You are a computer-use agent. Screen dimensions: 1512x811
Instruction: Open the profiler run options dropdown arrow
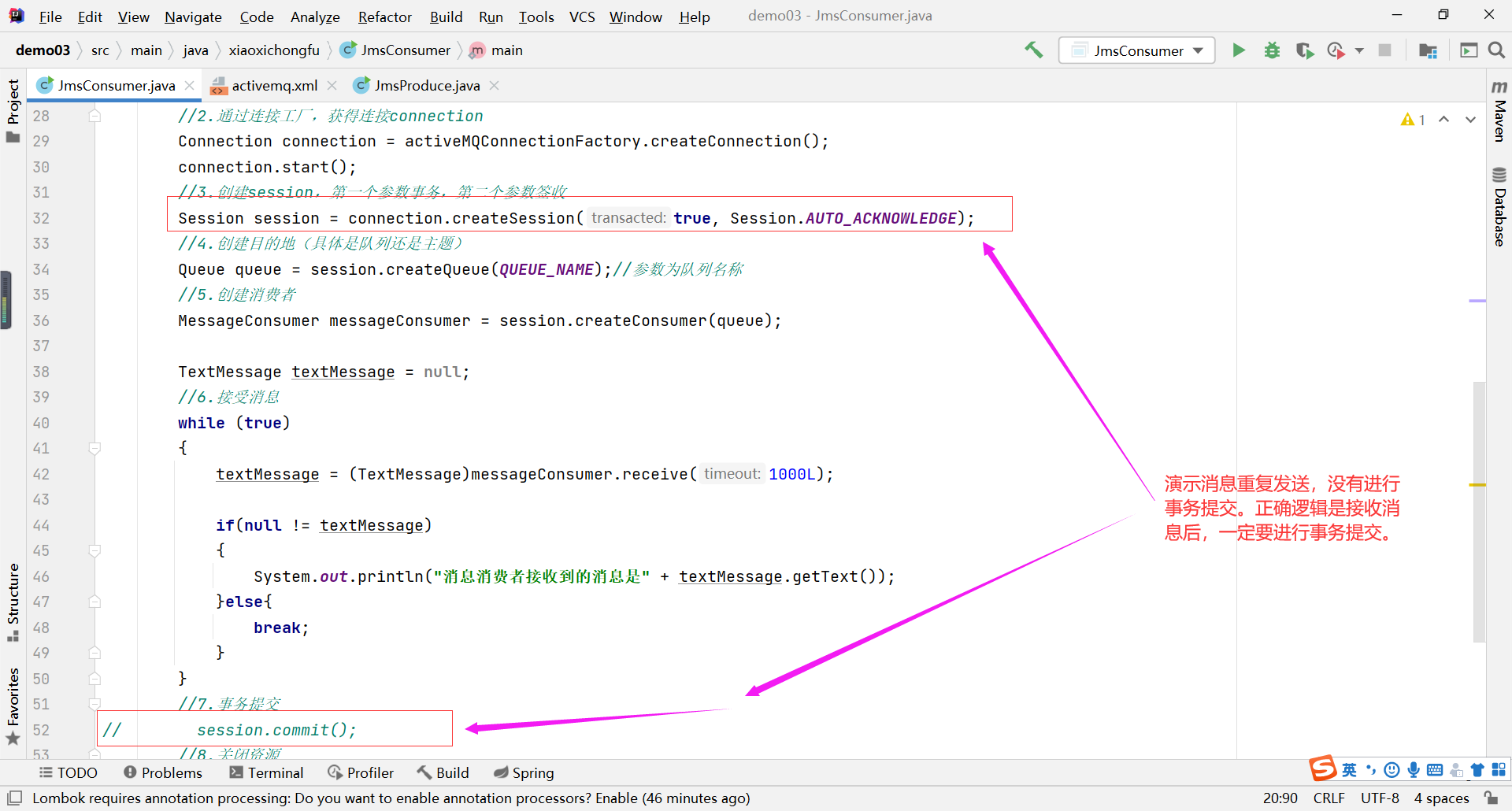coord(1359,50)
